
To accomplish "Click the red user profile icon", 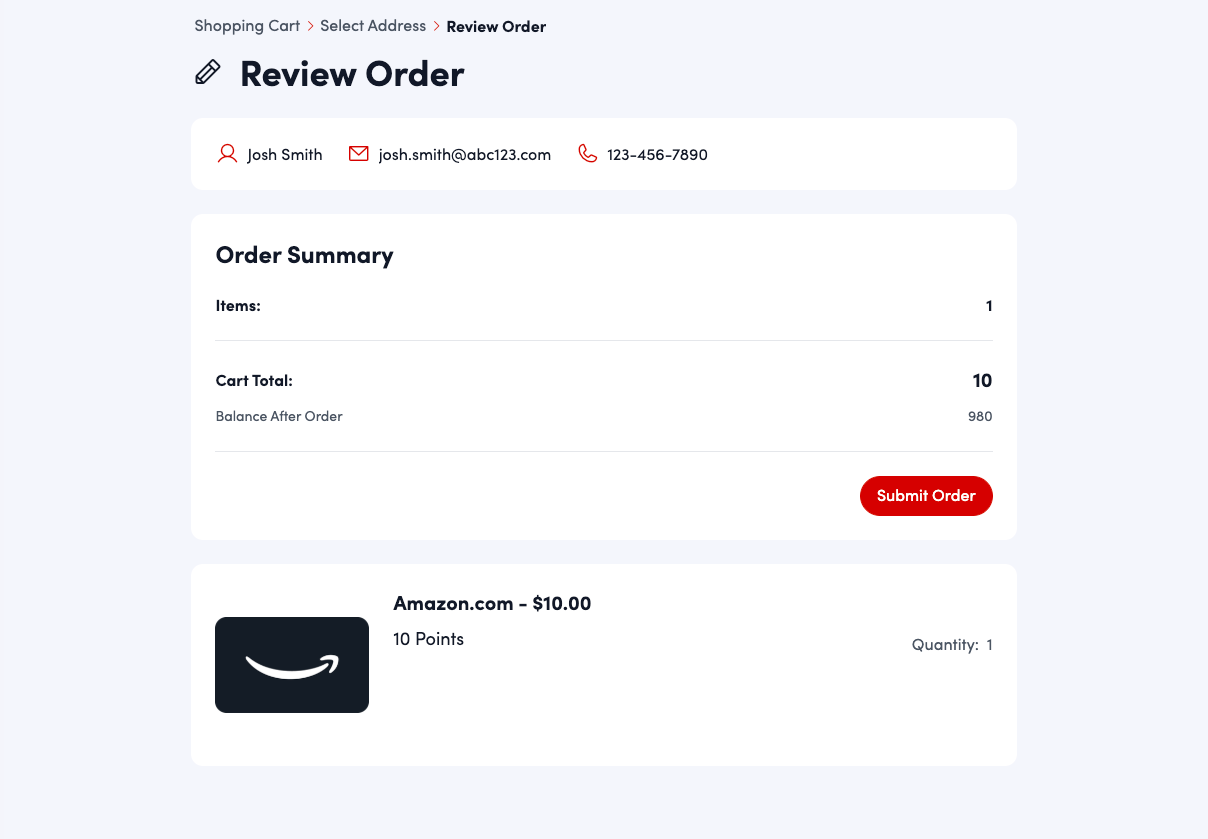I will (227, 154).
